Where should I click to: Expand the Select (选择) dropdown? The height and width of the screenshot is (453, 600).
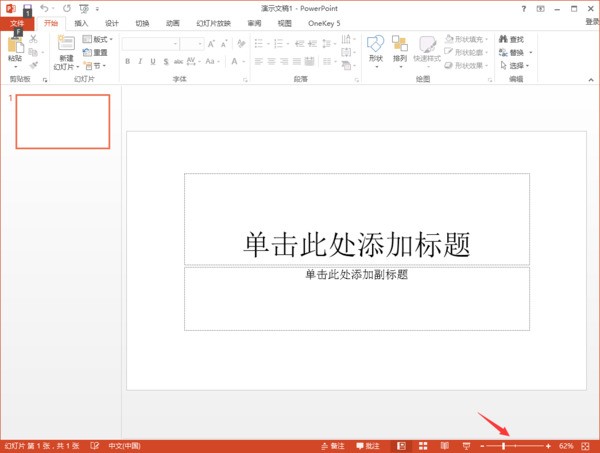pyautogui.click(x=520, y=66)
